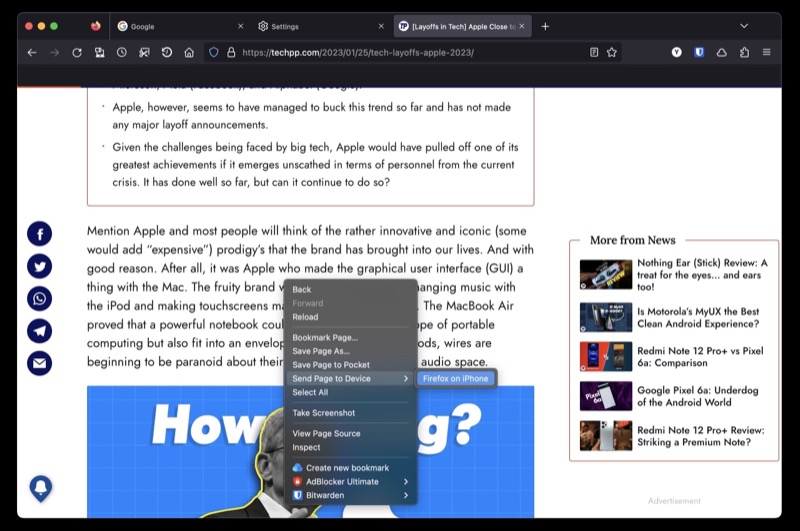The height and width of the screenshot is (531, 800).
Task: Select the Layoffs in Tech Apple tab
Action: tap(462, 26)
